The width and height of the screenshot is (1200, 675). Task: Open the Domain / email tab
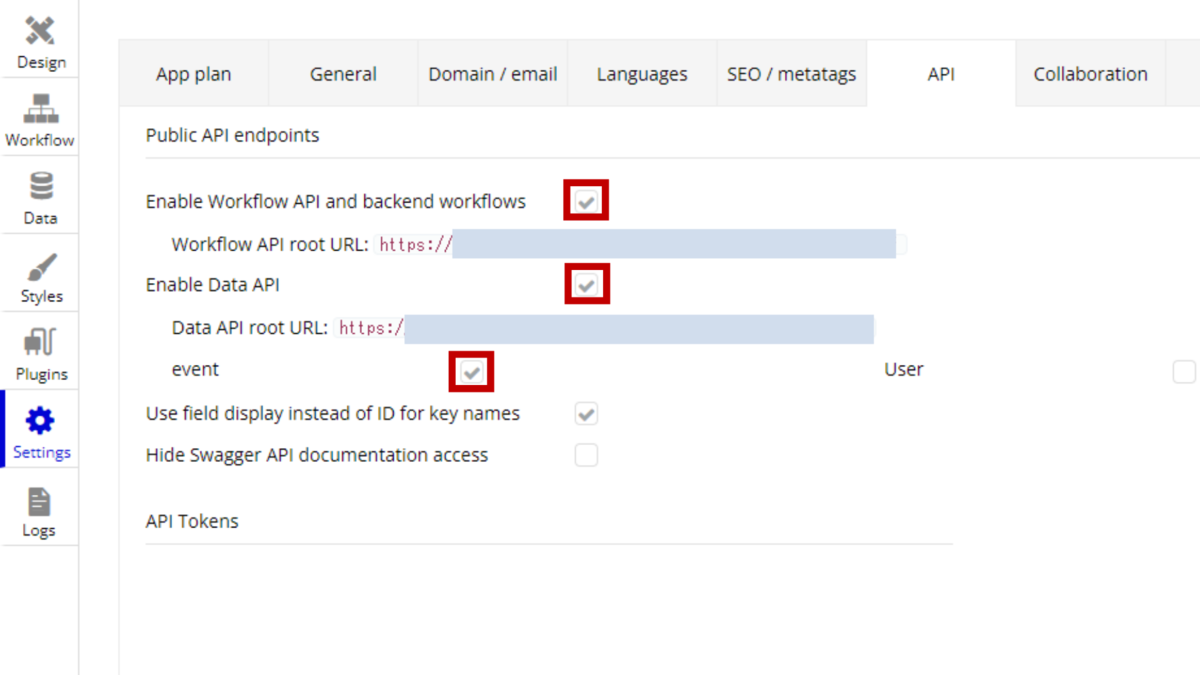pyautogui.click(x=493, y=74)
